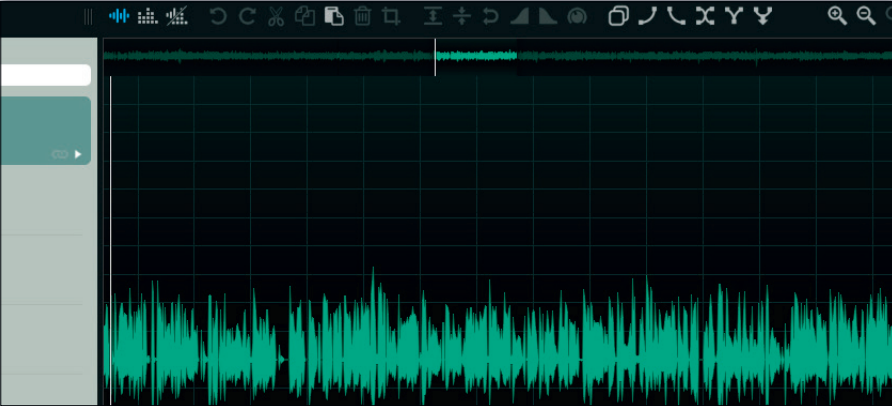Play the selected clip in the sidebar
Screen dimensions: 892x406
79,154
